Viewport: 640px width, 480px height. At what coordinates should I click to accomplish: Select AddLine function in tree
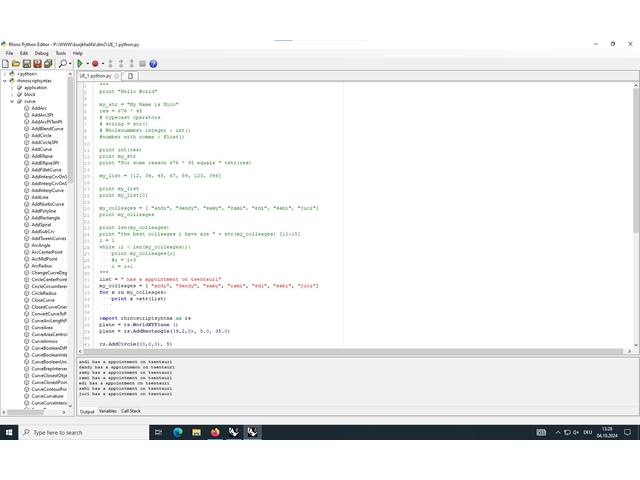pos(40,198)
